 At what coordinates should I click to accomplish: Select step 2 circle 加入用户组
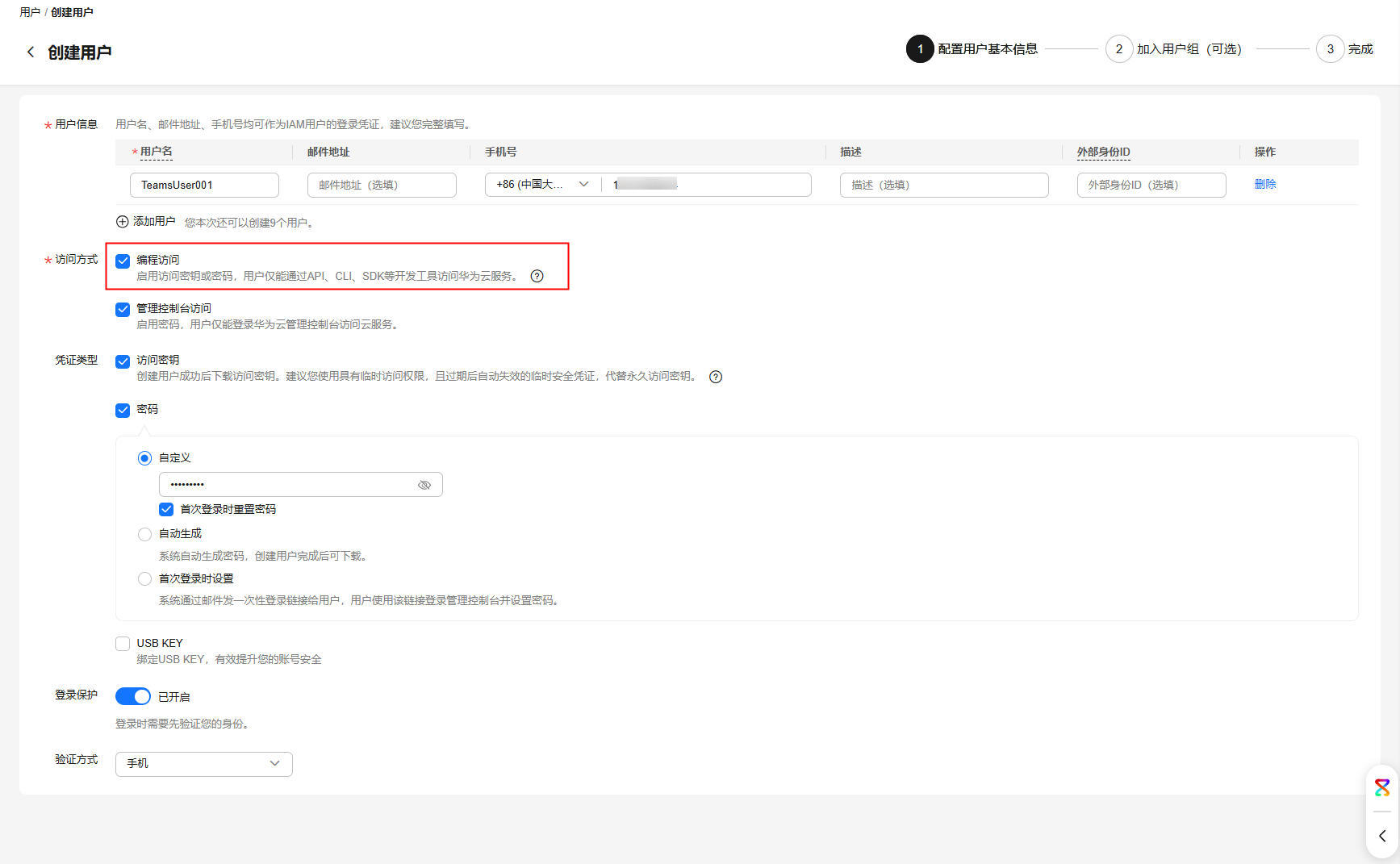[x=1119, y=49]
